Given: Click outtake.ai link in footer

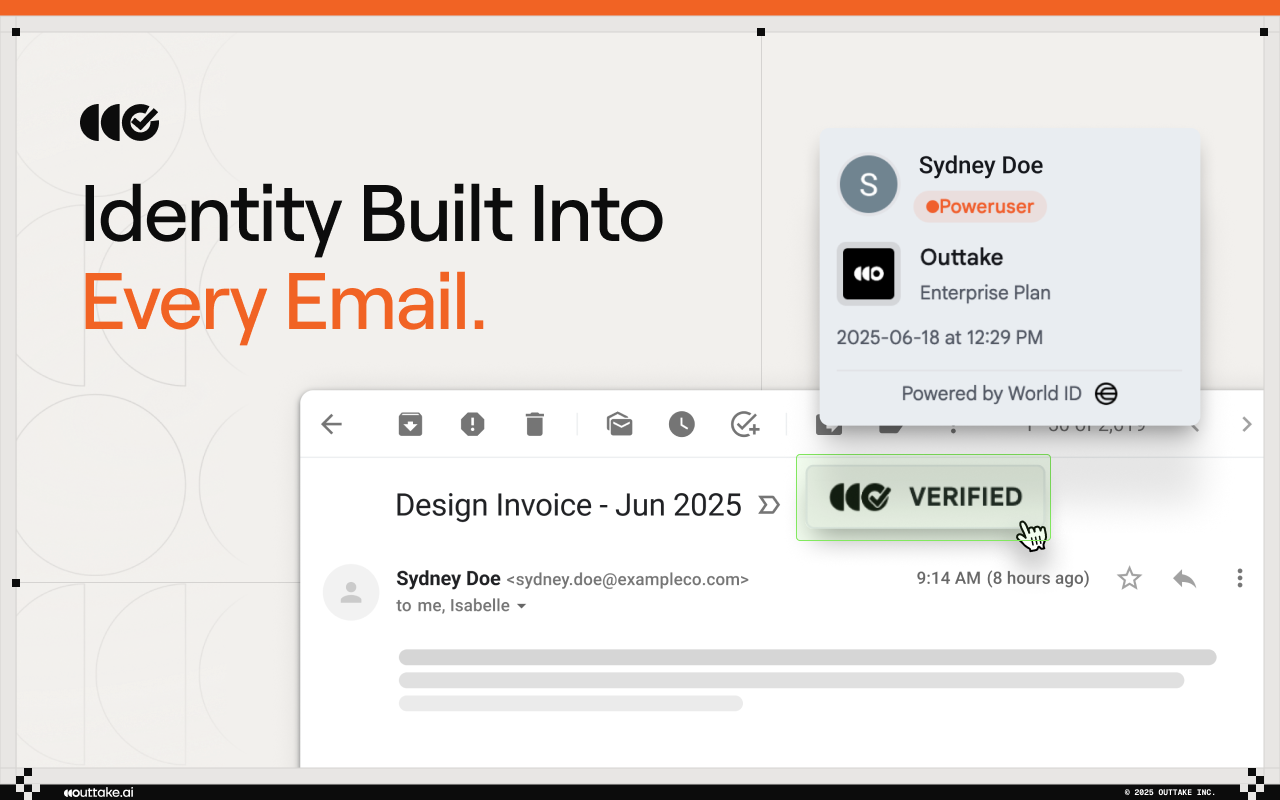Looking at the screenshot, I should [98, 792].
